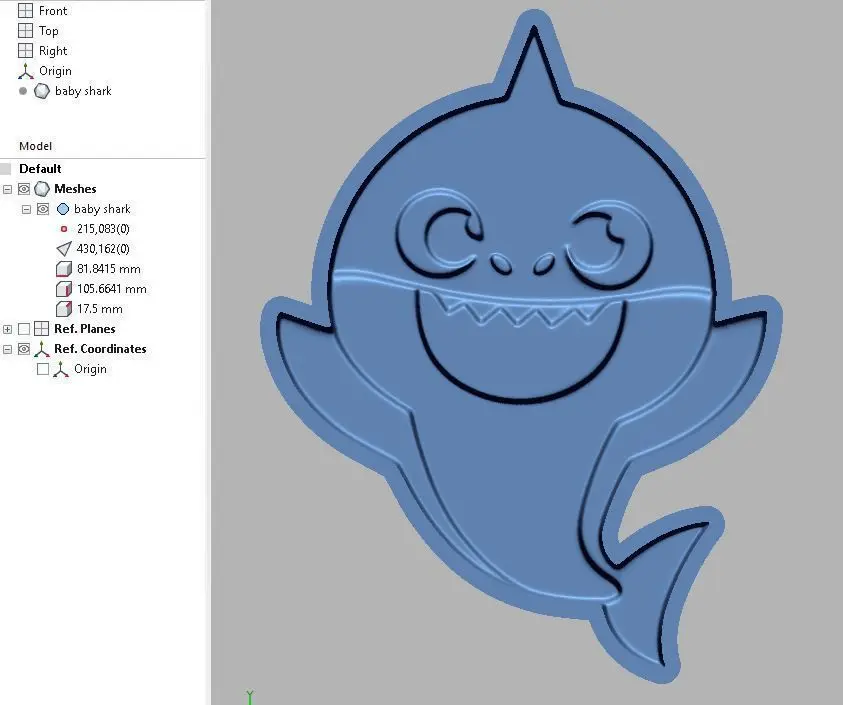Collapse the Meshes tree node
The height and width of the screenshot is (705, 843).
8,189
